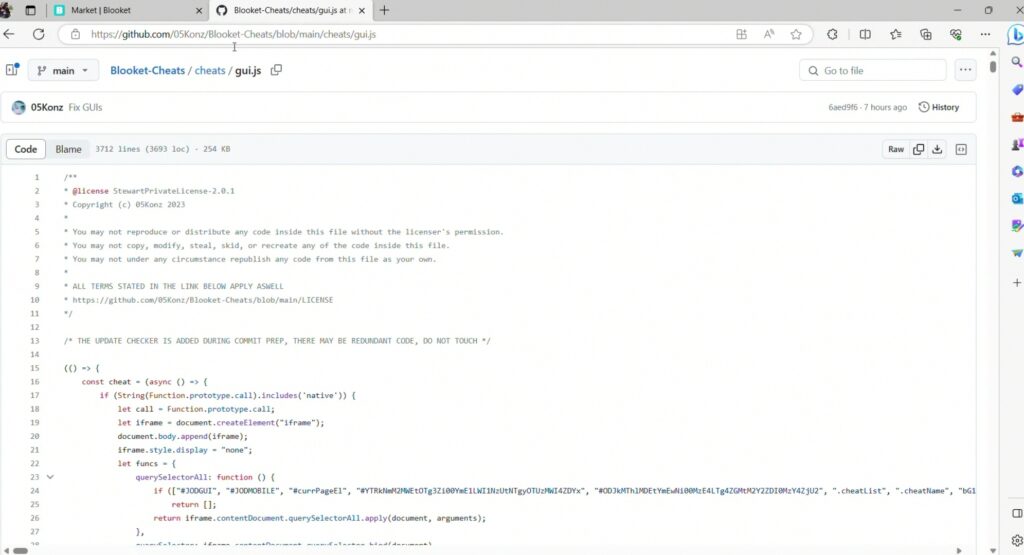
Task: Copy the file path gui.js
Action: coord(276,70)
